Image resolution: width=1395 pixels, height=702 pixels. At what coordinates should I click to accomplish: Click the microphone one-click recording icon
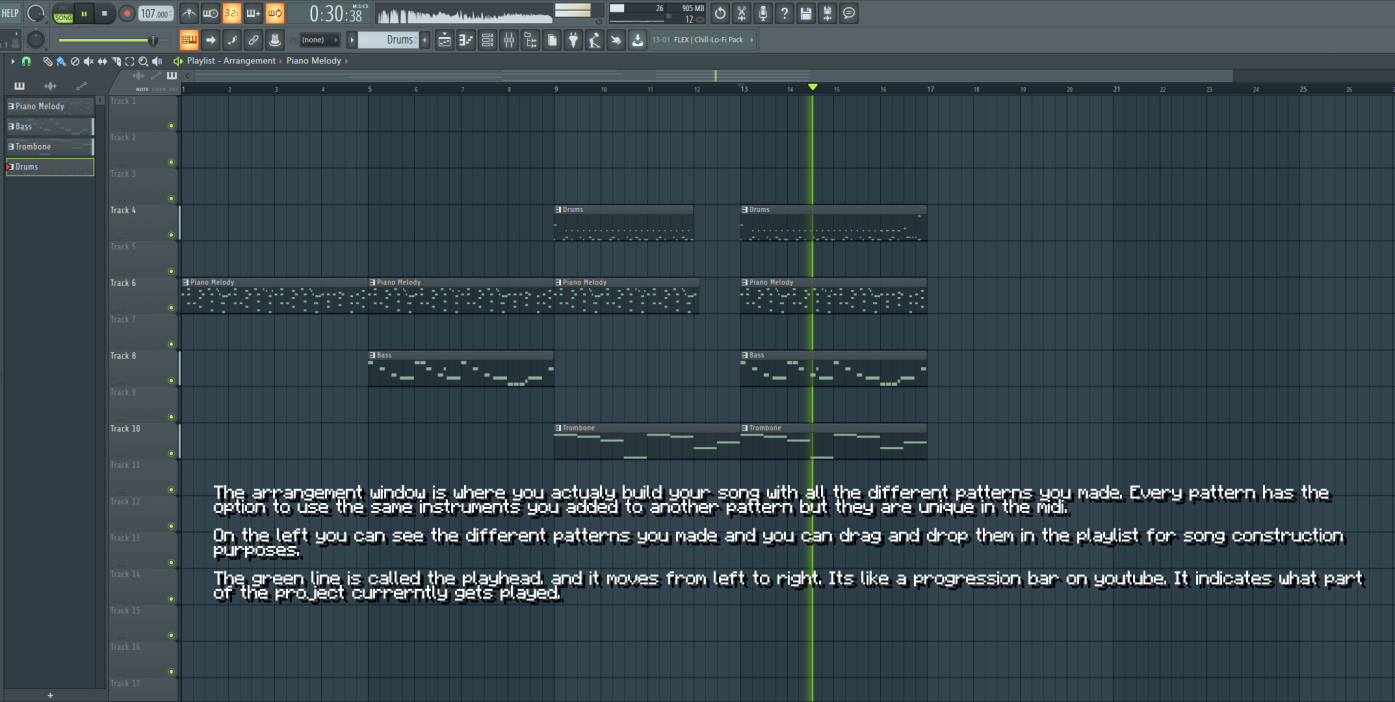pyautogui.click(x=763, y=13)
